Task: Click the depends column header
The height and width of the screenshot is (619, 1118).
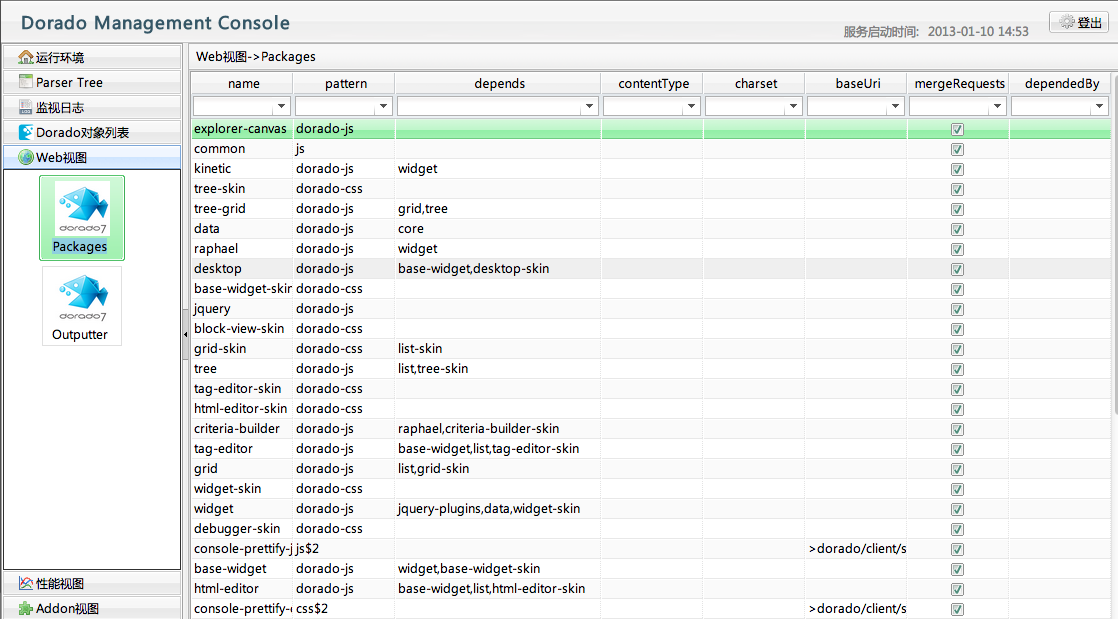Action: pyautogui.click(x=499, y=84)
